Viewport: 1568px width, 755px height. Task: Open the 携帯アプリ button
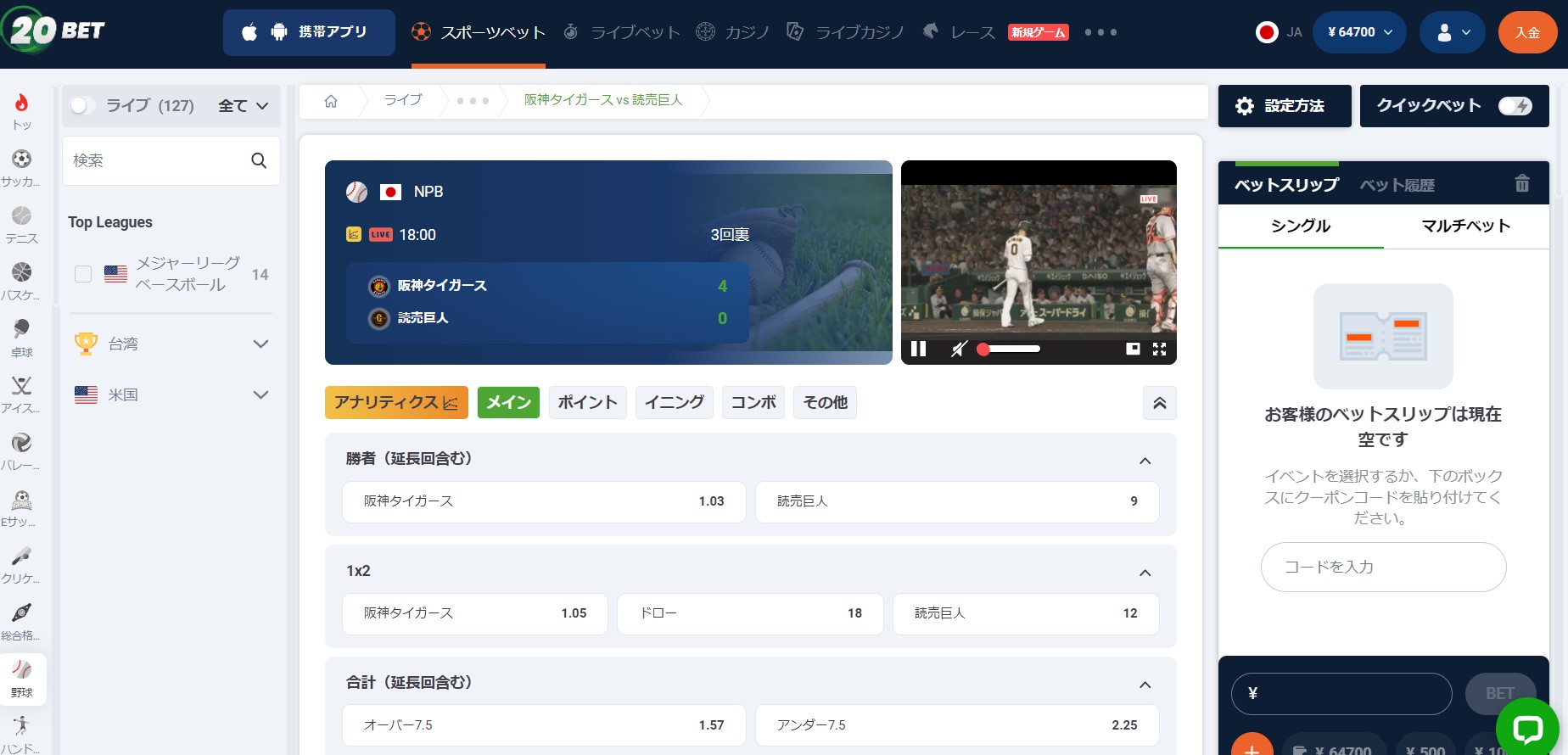coord(309,32)
